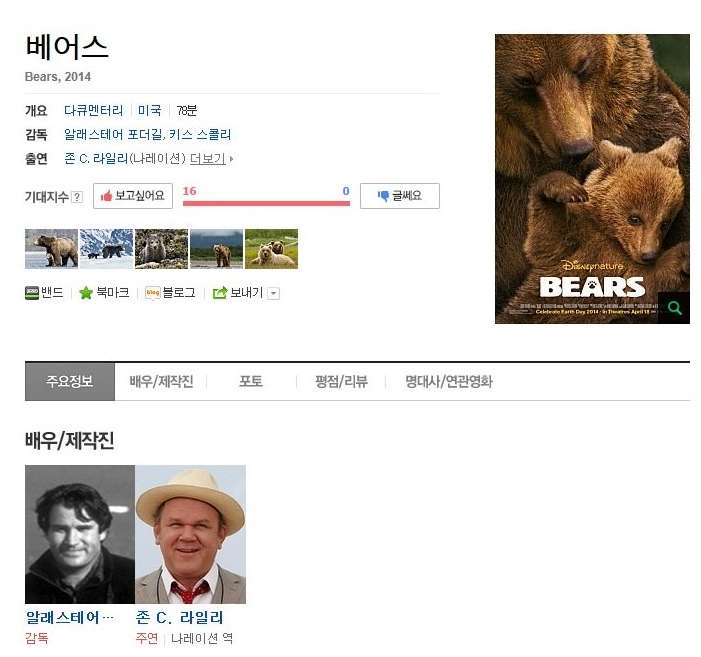The width and height of the screenshot is (701, 657).
Task: Switch to the 배우/제작진 tab
Action: pos(161,382)
